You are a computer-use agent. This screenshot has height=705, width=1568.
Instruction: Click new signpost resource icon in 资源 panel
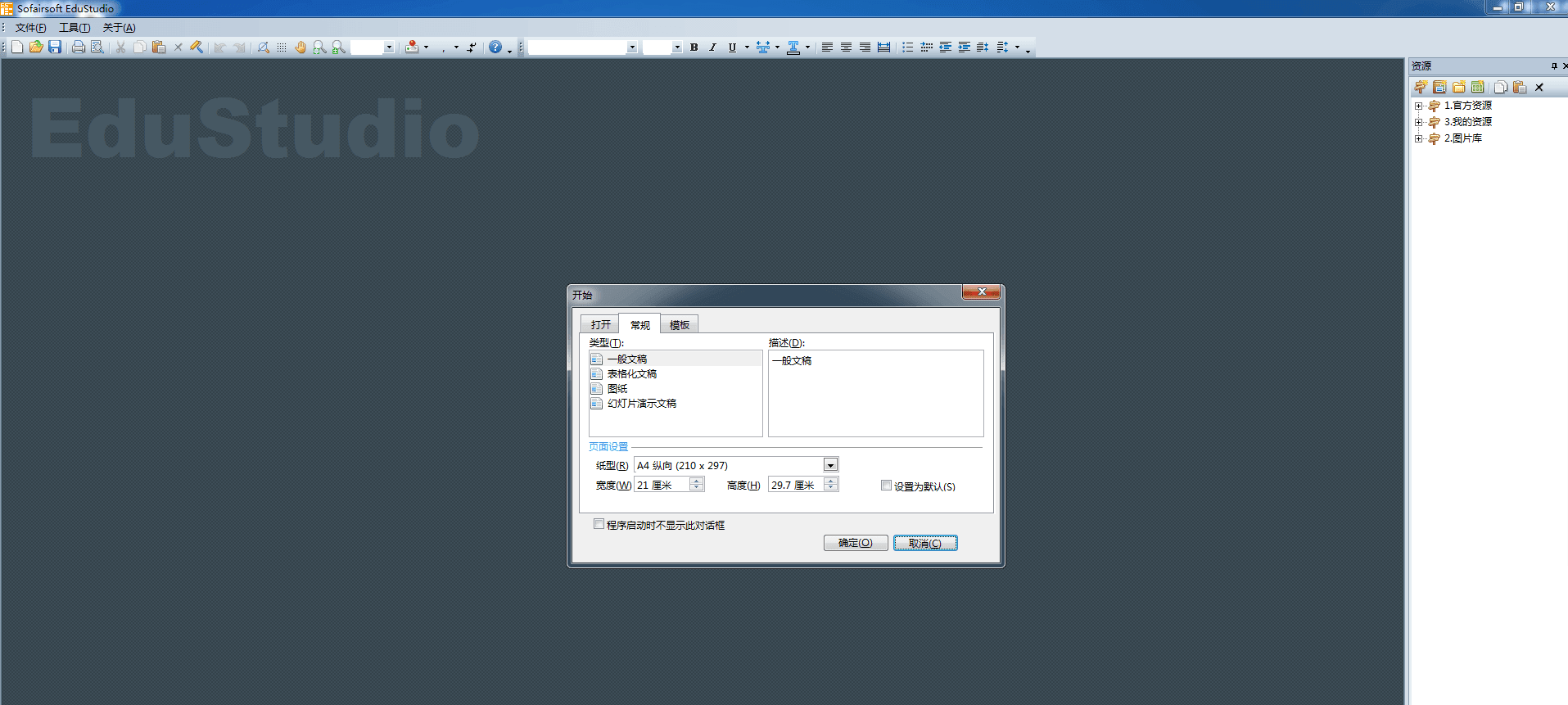pyautogui.click(x=1421, y=87)
